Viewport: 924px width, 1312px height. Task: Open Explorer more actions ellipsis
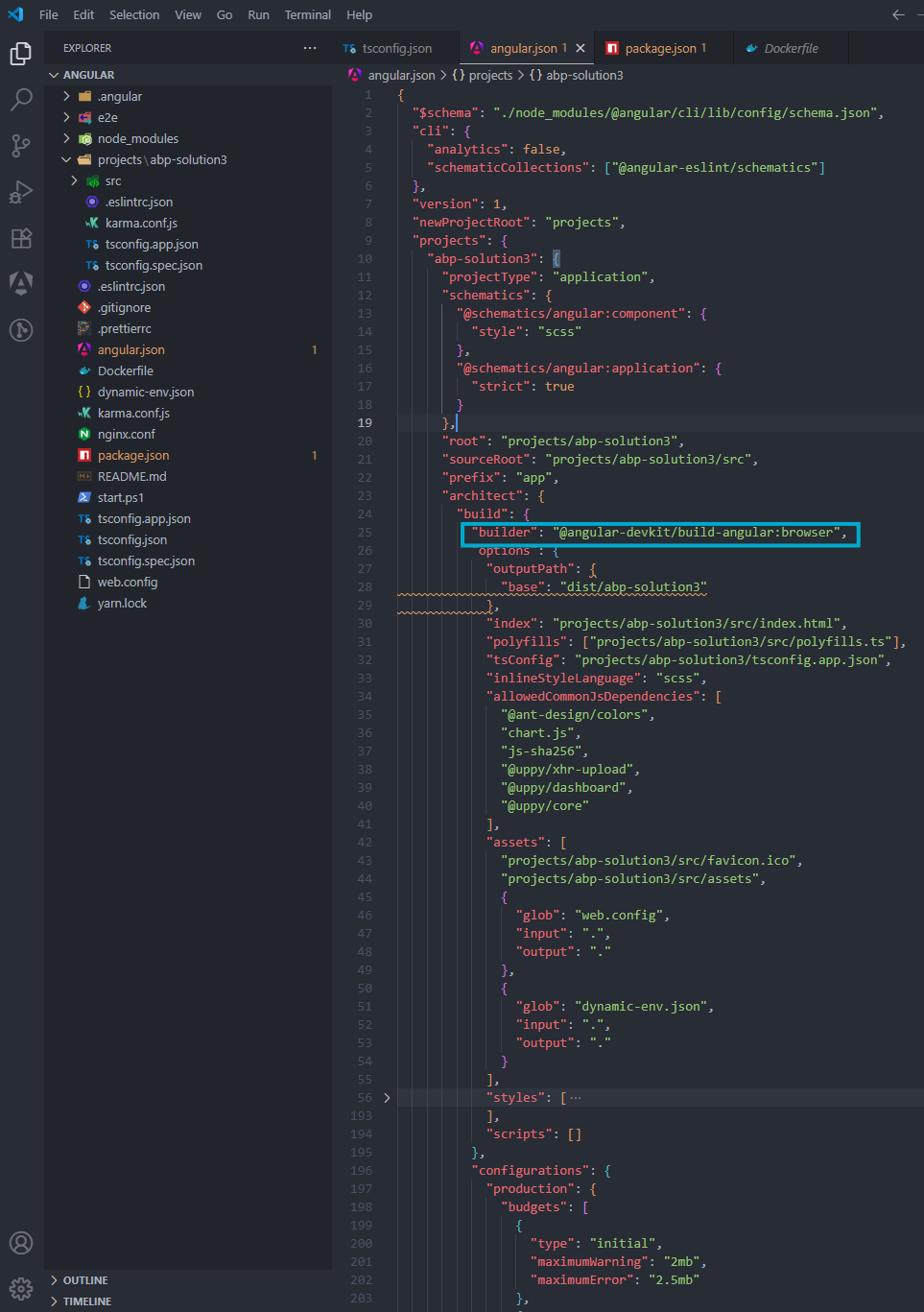(309, 48)
